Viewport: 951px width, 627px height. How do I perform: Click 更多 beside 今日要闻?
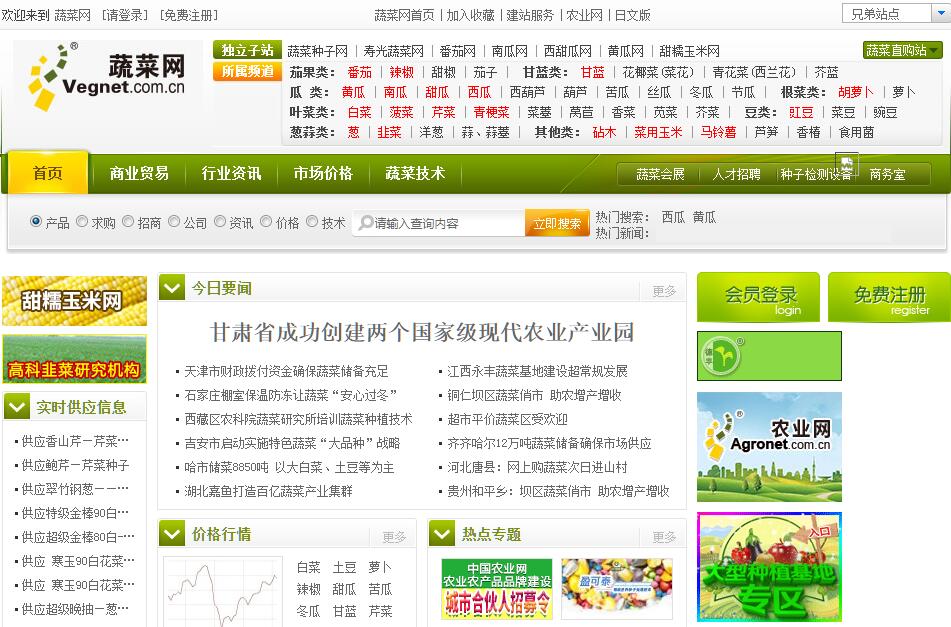click(664, 291)
